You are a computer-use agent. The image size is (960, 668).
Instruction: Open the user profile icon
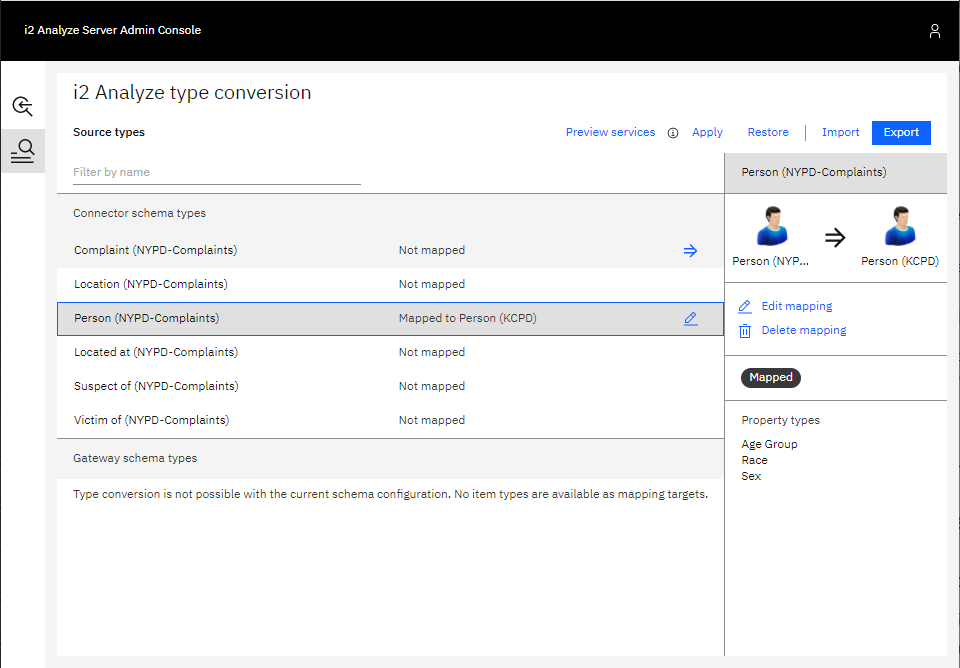[934, 31]
